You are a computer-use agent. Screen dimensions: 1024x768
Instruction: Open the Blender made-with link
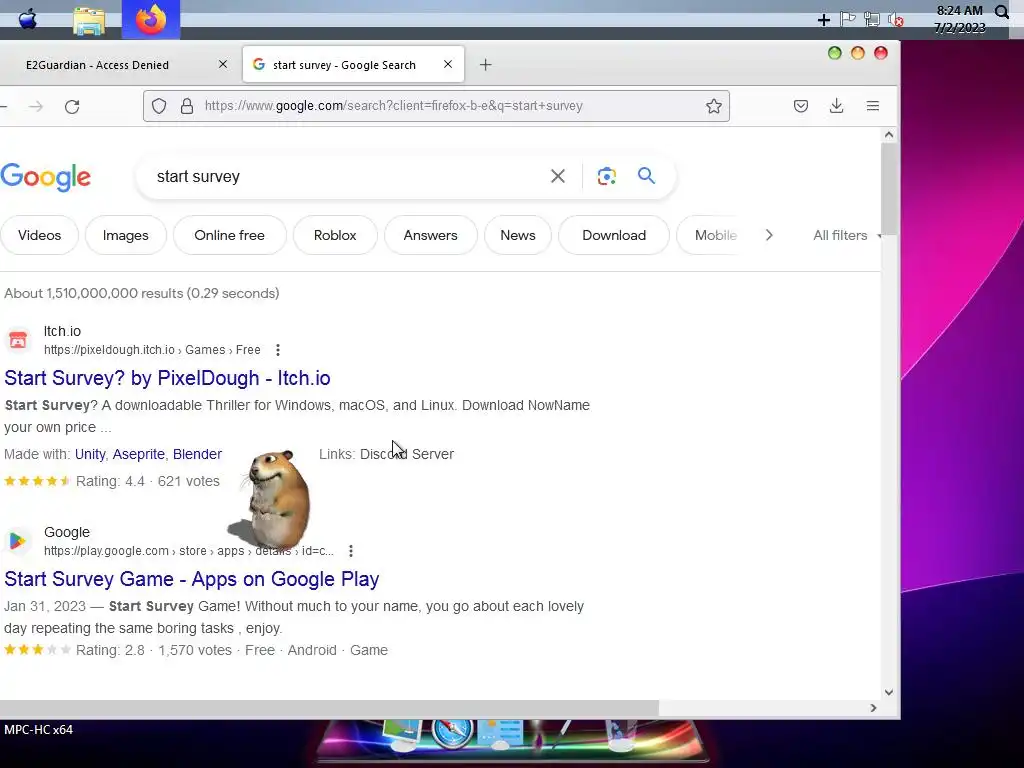[x=197, y=454]
